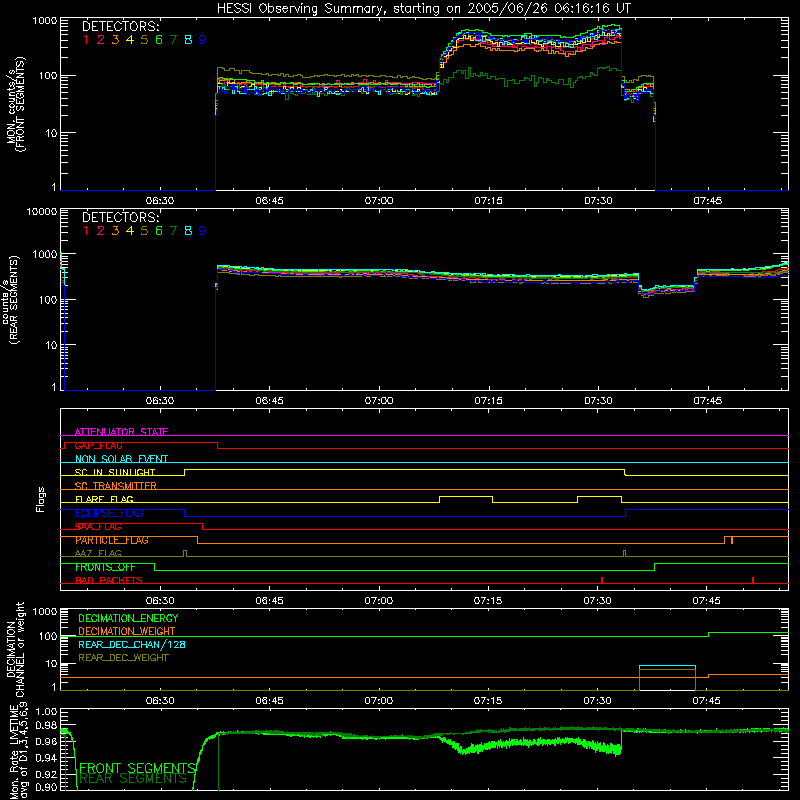Click the 10000 y-axis value on the rear segments plot

(x=42, y=212)
